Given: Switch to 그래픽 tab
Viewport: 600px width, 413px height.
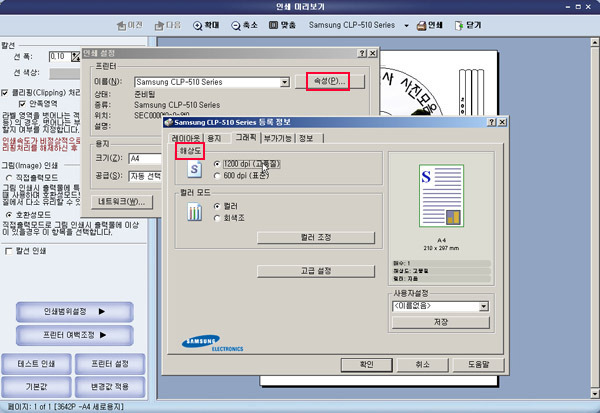Looking at the screenshot, I should 246,137.
